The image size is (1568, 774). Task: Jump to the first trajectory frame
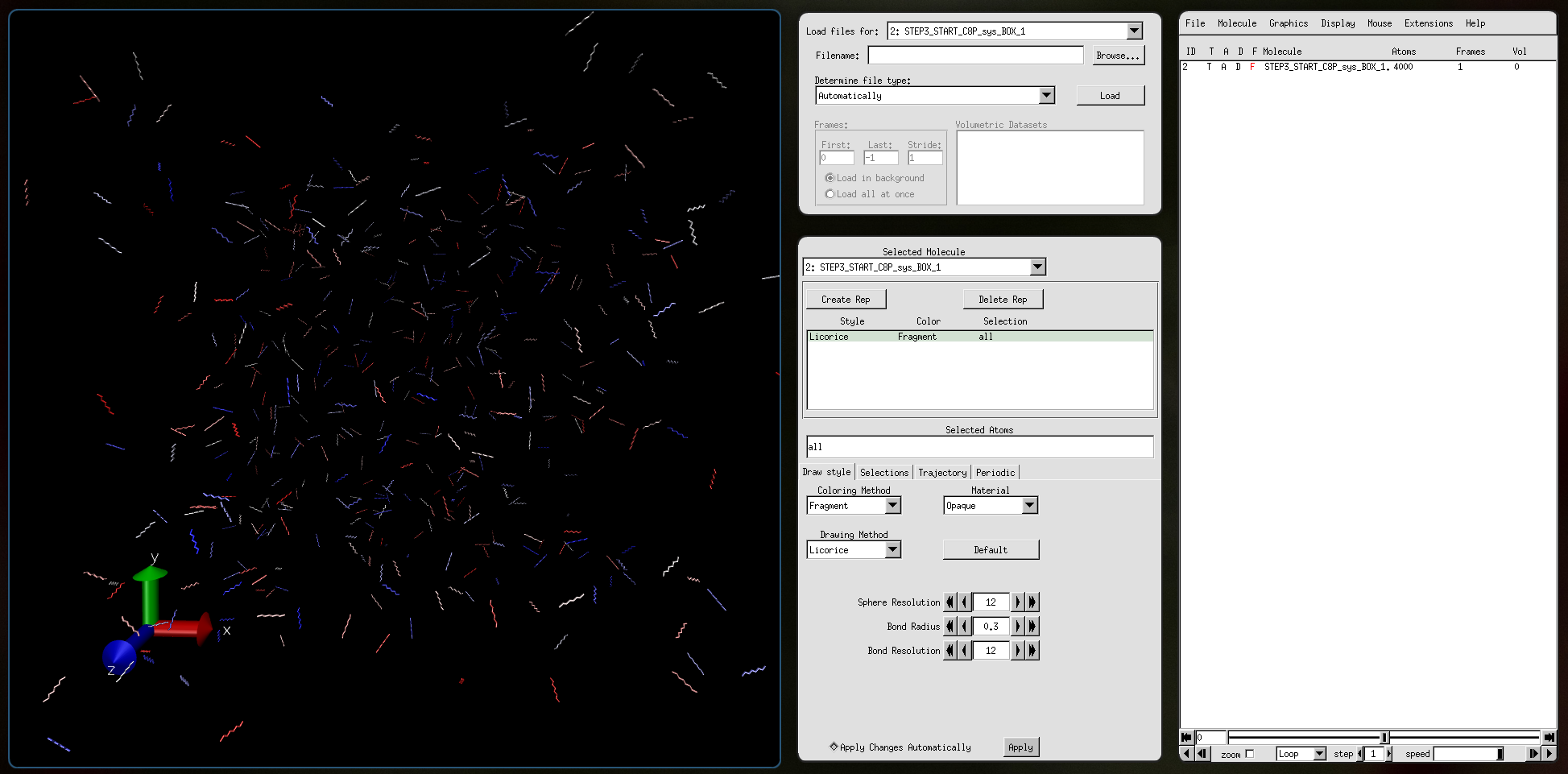click(x=1185, y=737)
